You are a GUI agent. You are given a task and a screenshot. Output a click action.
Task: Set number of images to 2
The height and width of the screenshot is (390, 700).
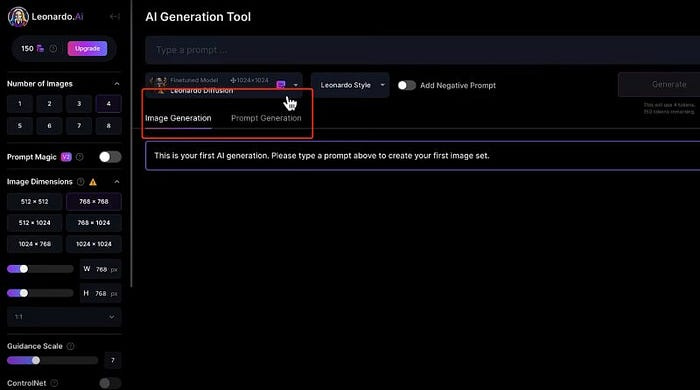coord(49,104)
